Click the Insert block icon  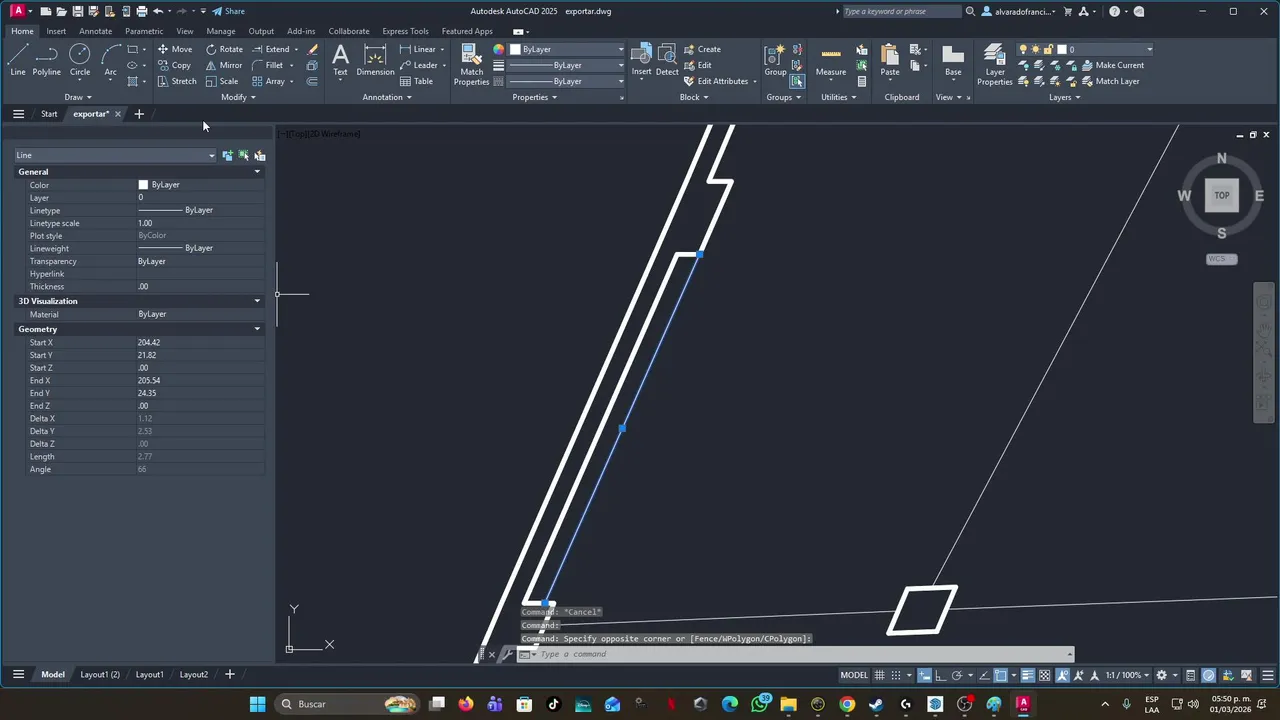coord(641,60)
